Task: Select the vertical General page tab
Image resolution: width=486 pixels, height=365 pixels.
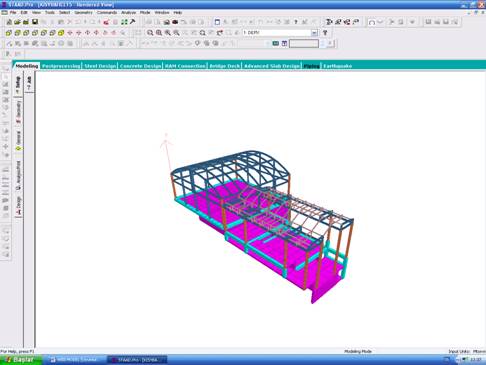Action: tap(18, 140)
